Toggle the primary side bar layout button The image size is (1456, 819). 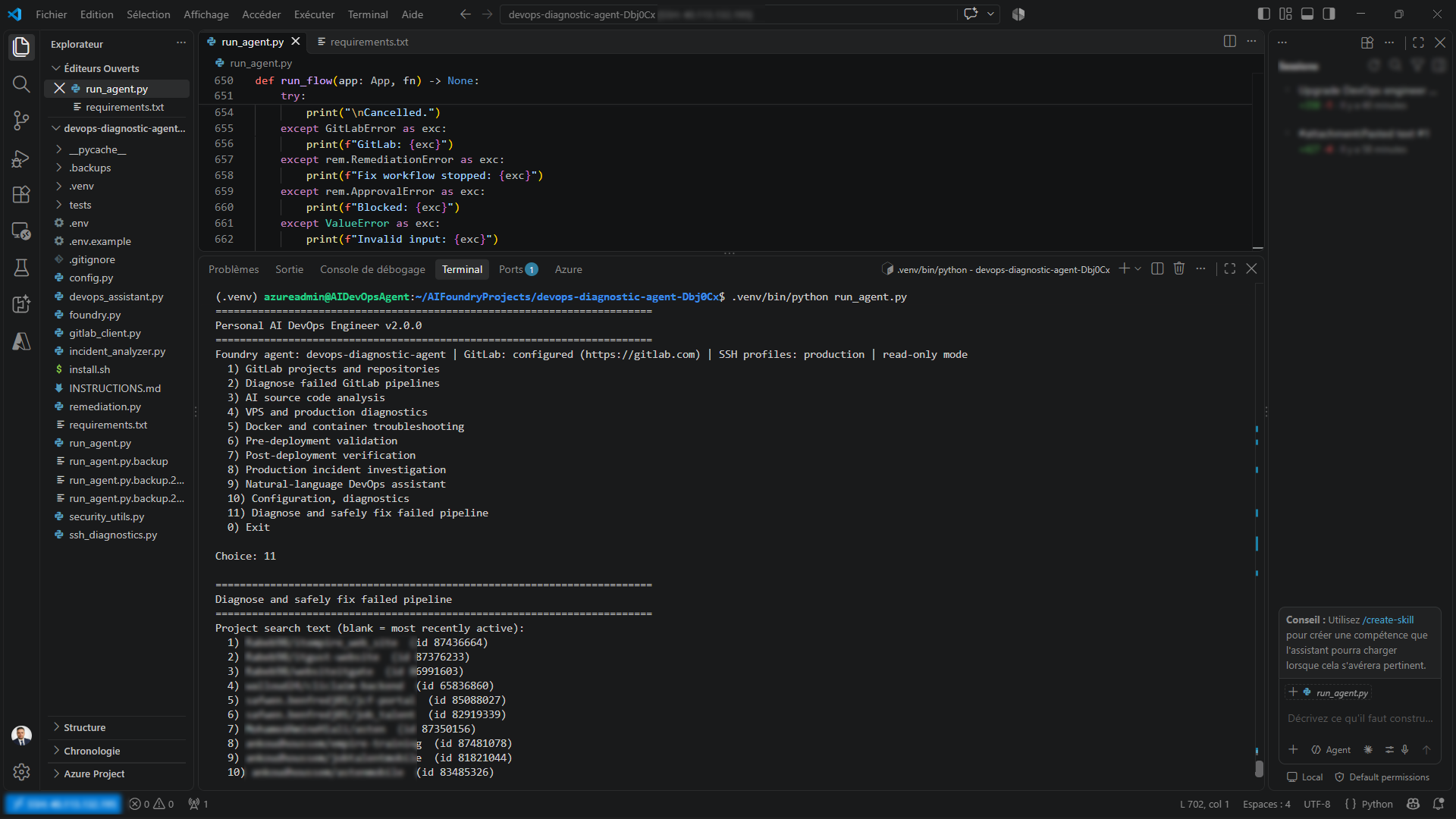pos(1264,14)
